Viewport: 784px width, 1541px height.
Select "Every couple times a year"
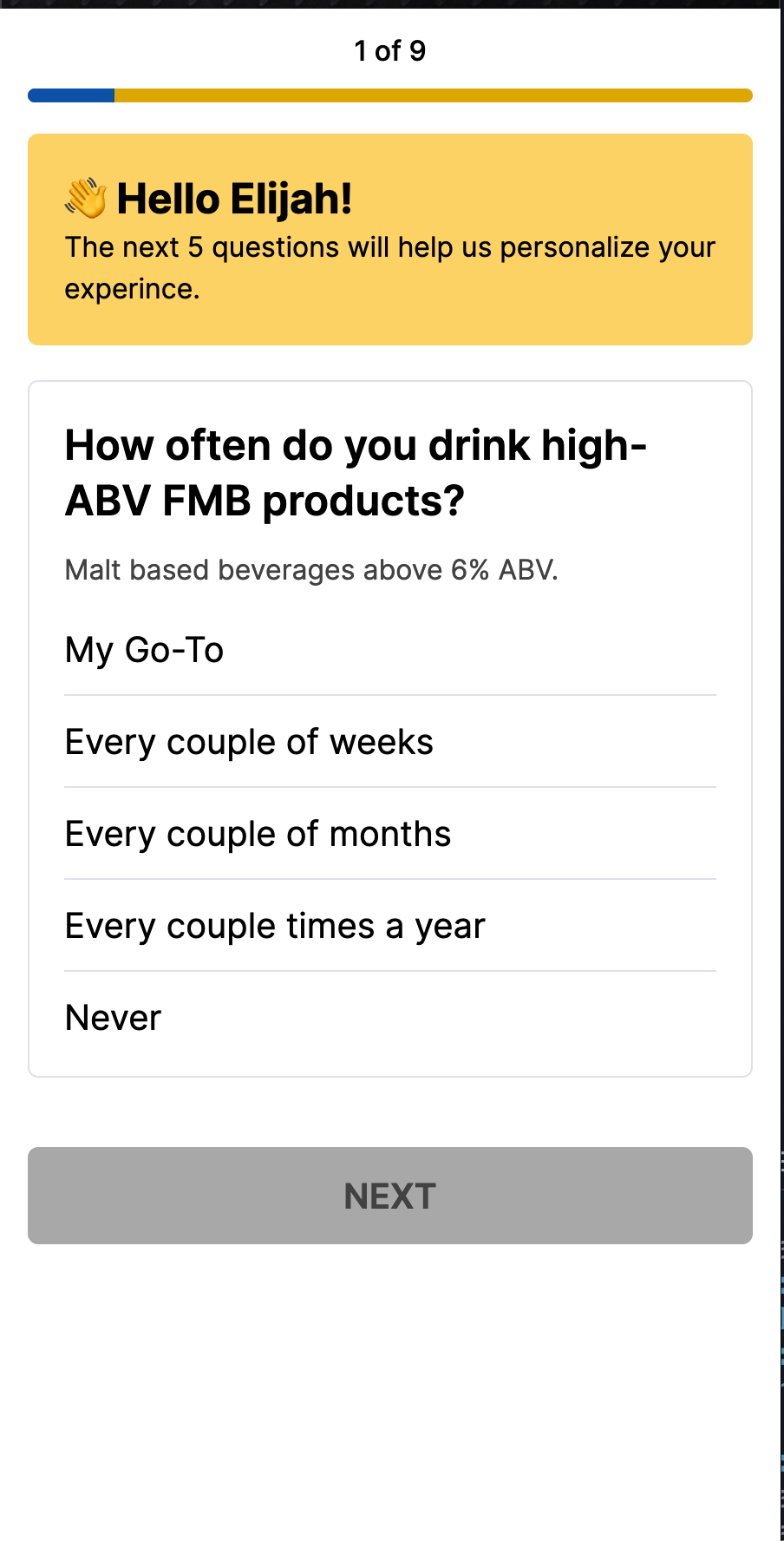[275, 927]
